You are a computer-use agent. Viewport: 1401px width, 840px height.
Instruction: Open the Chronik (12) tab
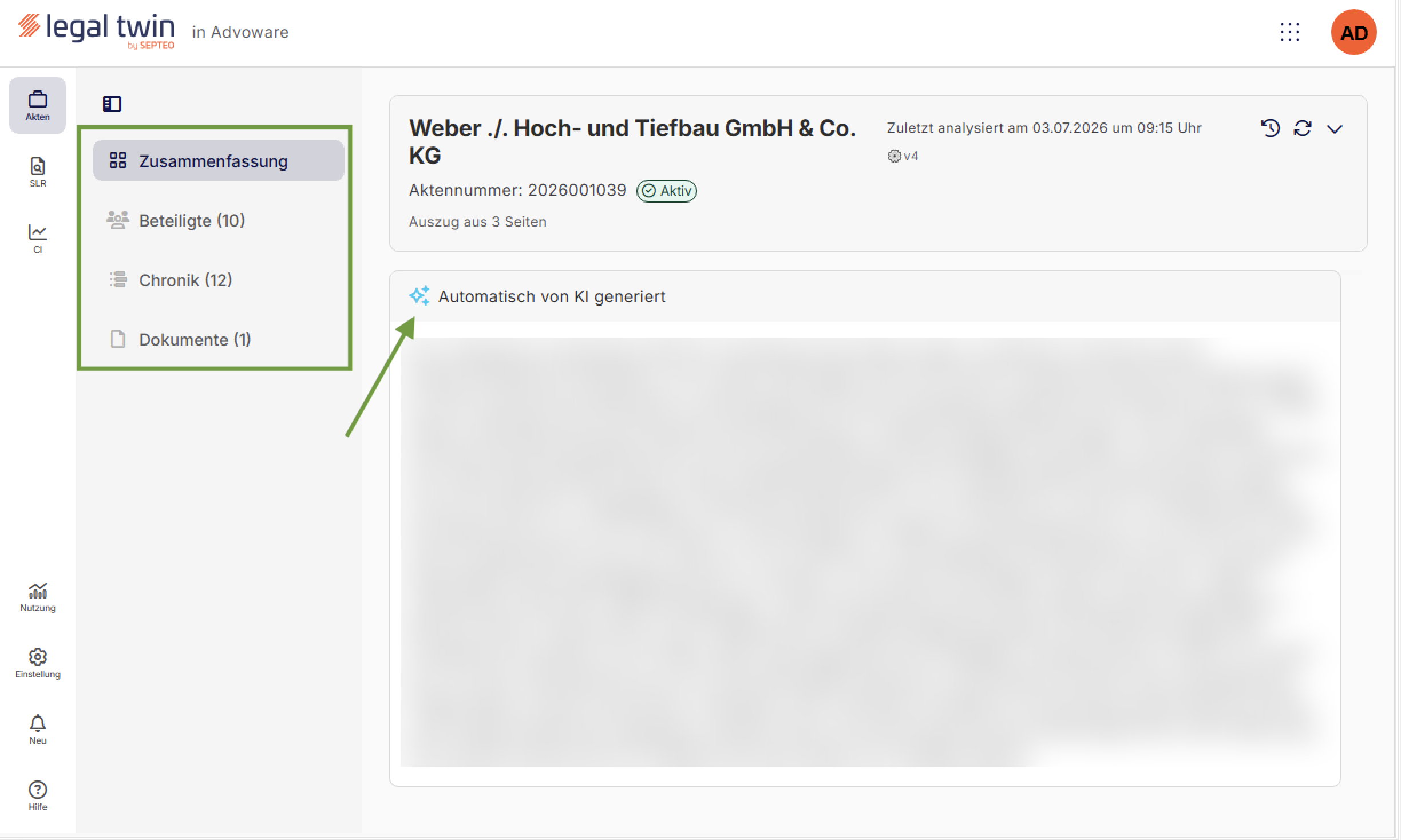pyautogui.click(x=219, y=280)
